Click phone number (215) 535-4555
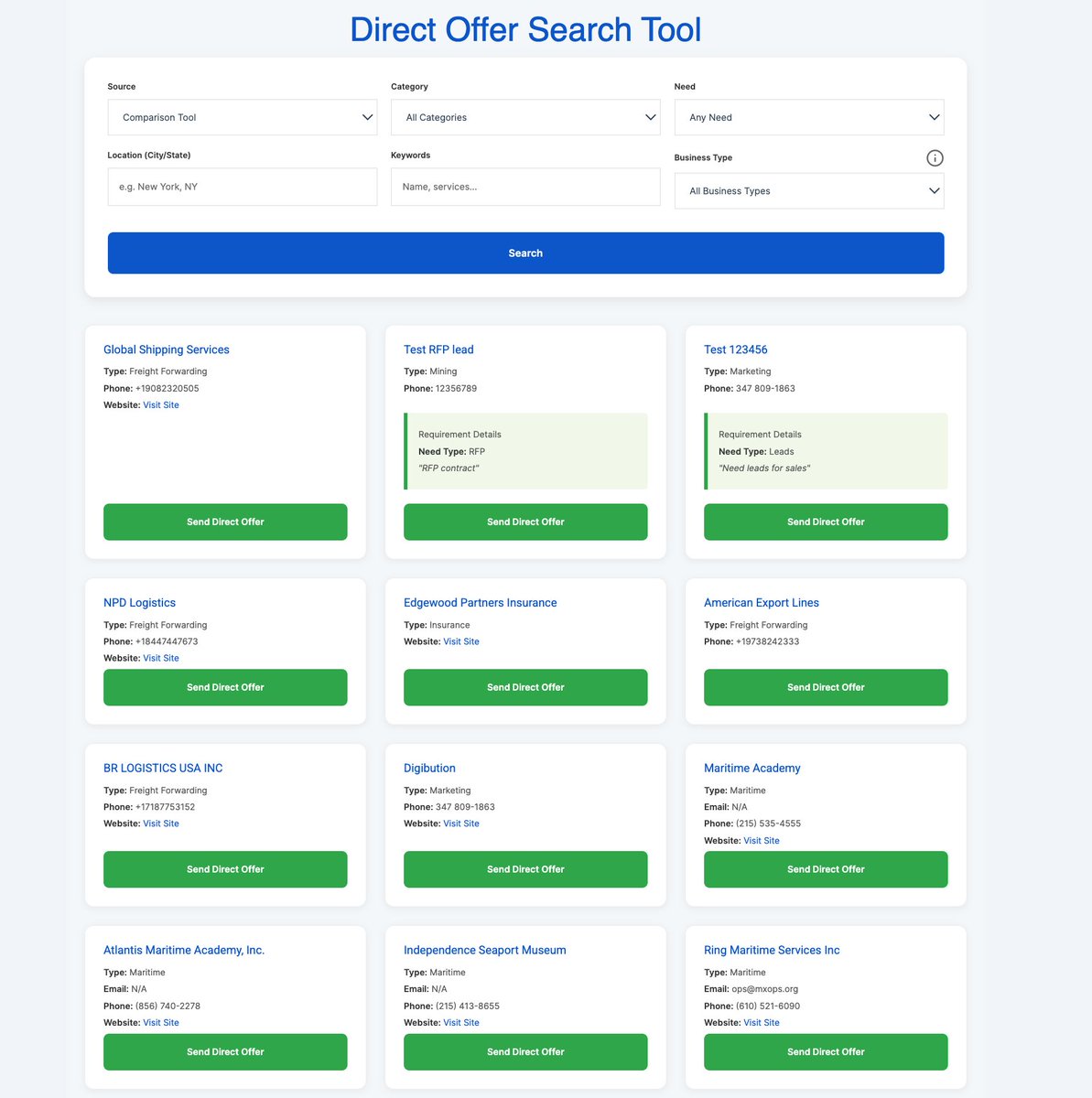1092x1098 pixels. pyautogui.click(x=768, y=823)
